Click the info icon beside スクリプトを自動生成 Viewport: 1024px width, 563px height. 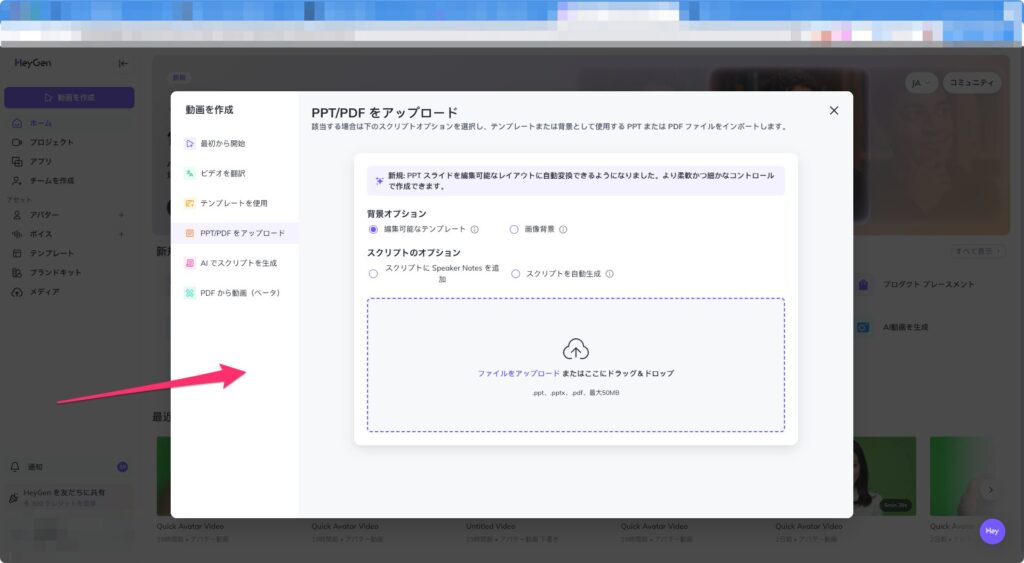(609, 274)
